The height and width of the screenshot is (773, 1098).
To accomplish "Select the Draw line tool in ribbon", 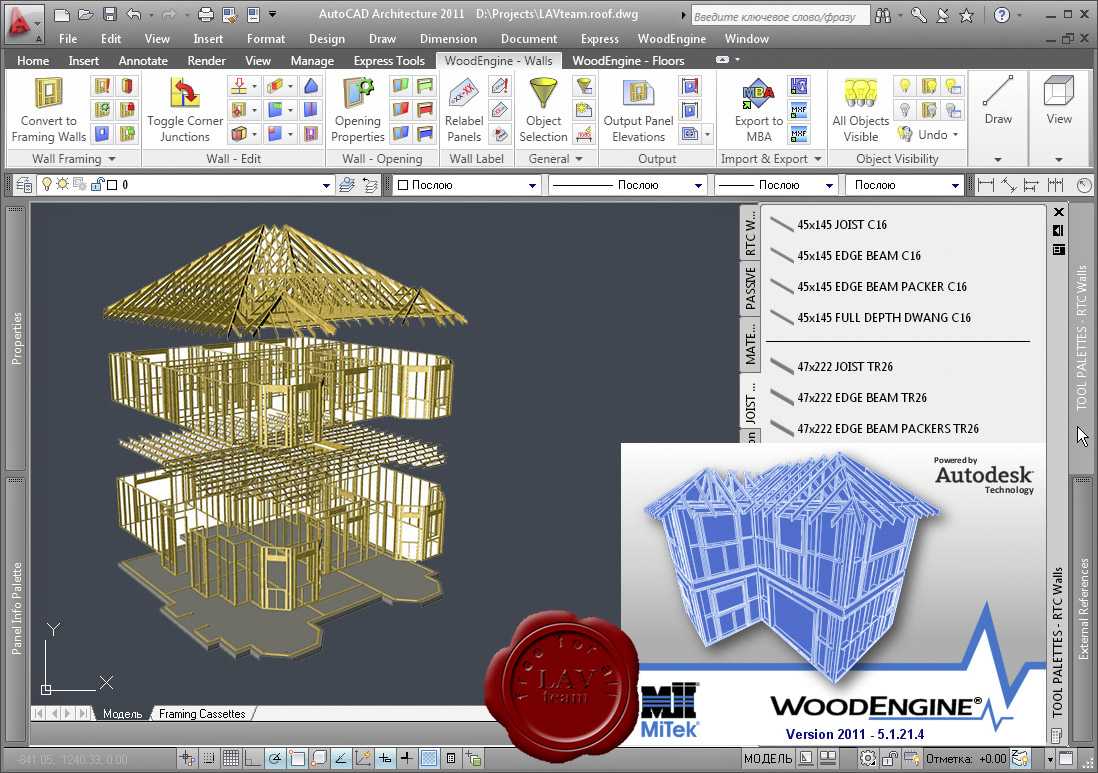I will tap(998, 92).
